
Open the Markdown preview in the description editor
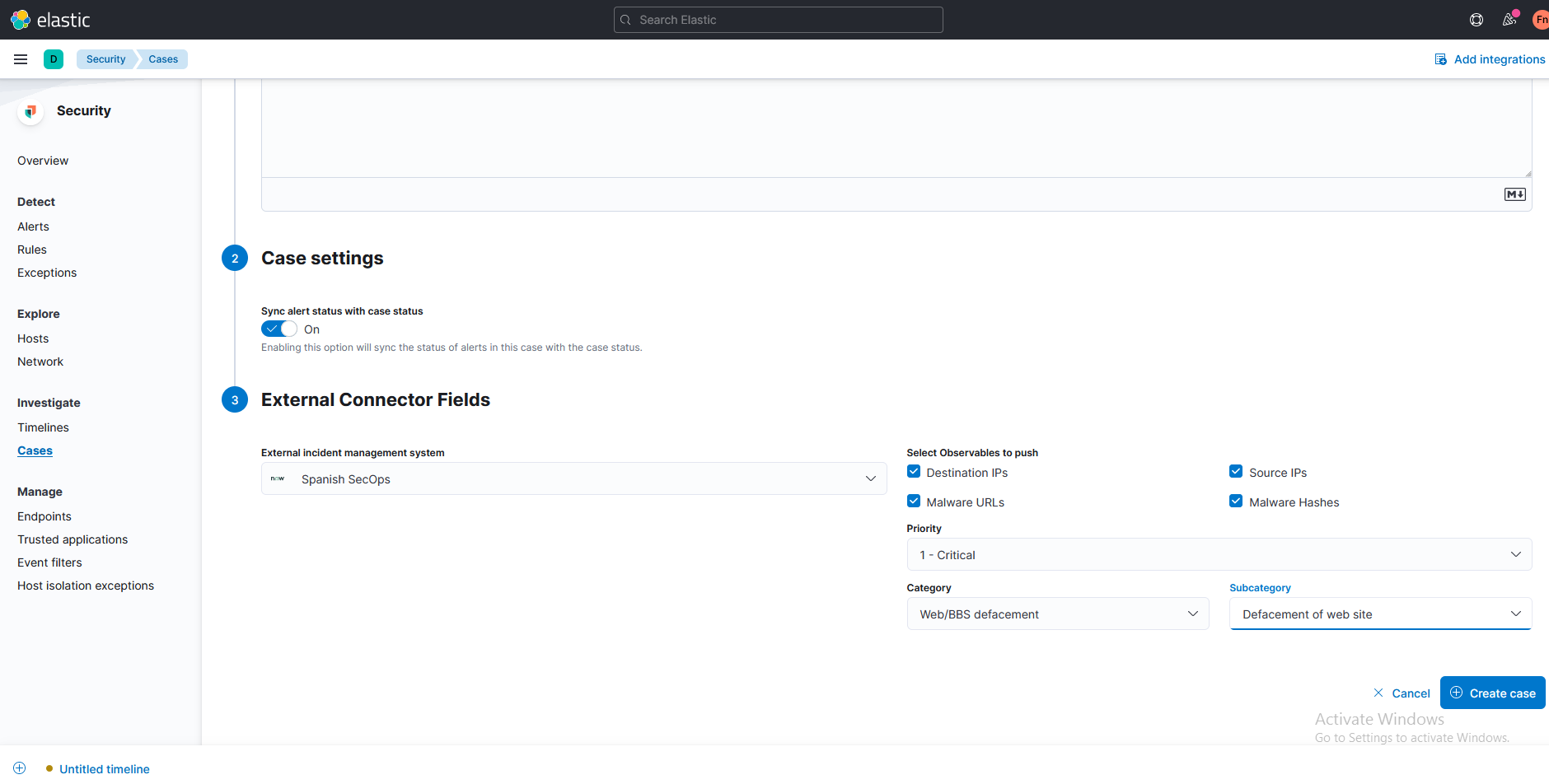click(1514, 194)
